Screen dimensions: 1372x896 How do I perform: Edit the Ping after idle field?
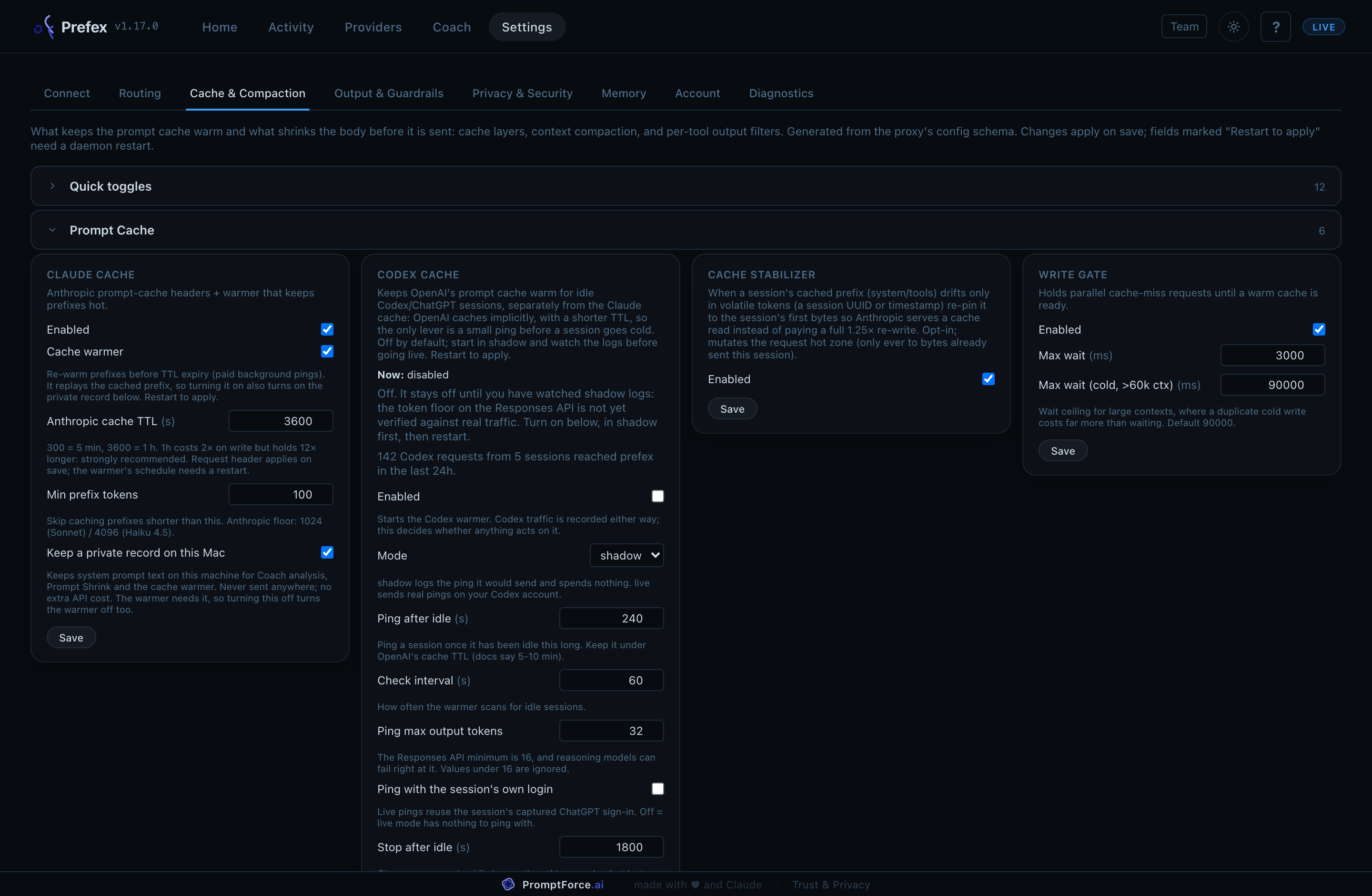pos(611,618)
